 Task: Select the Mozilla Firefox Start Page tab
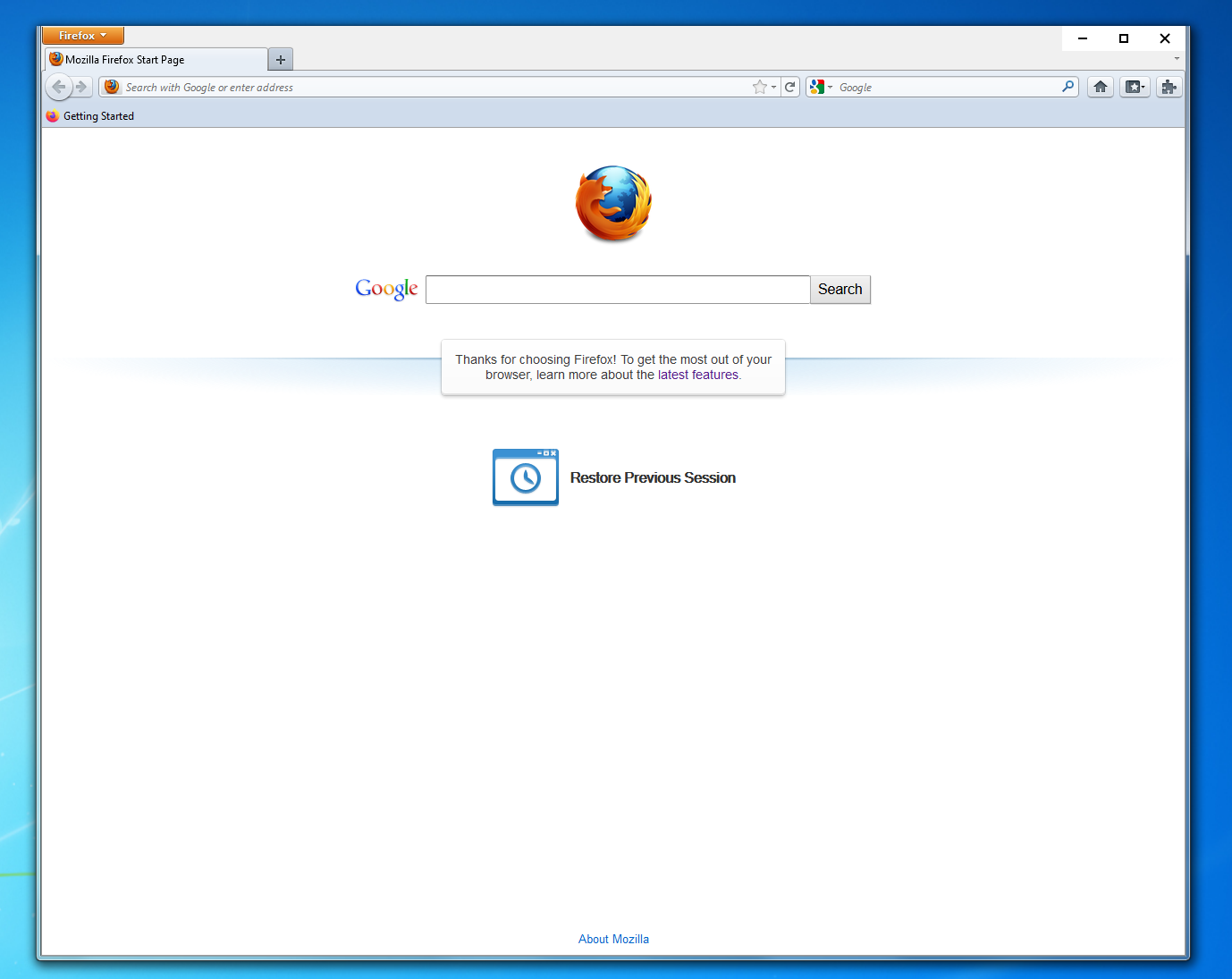click(x=156, y=60)
